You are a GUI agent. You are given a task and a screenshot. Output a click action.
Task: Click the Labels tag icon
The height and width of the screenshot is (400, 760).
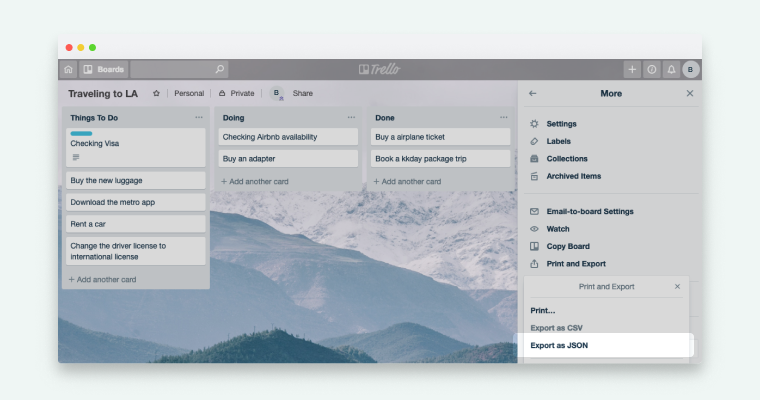coord(534,141)
